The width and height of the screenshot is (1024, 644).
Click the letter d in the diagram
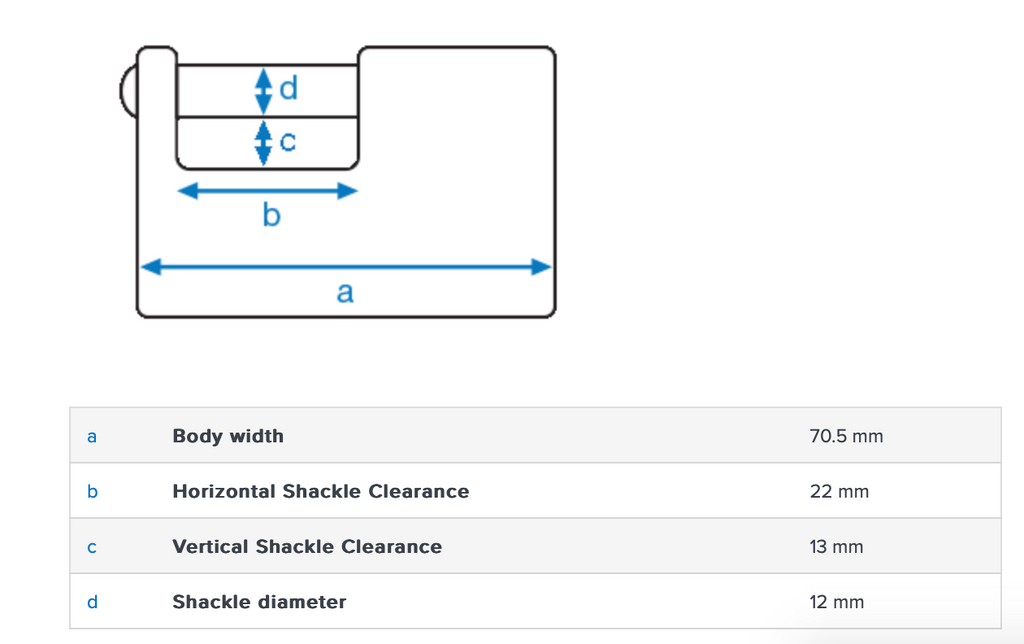(288, 90)
